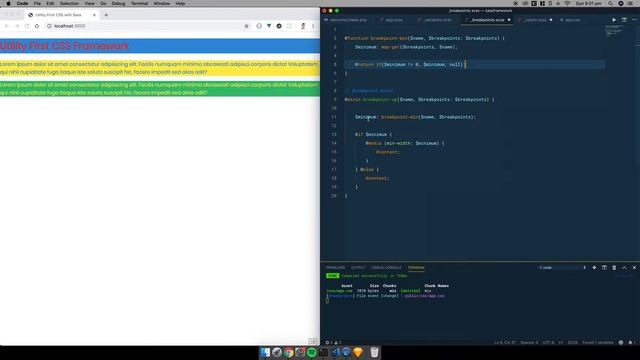Click the browser forward arrow
This screenshot has height=360, width=640.
tap(17, 26)
